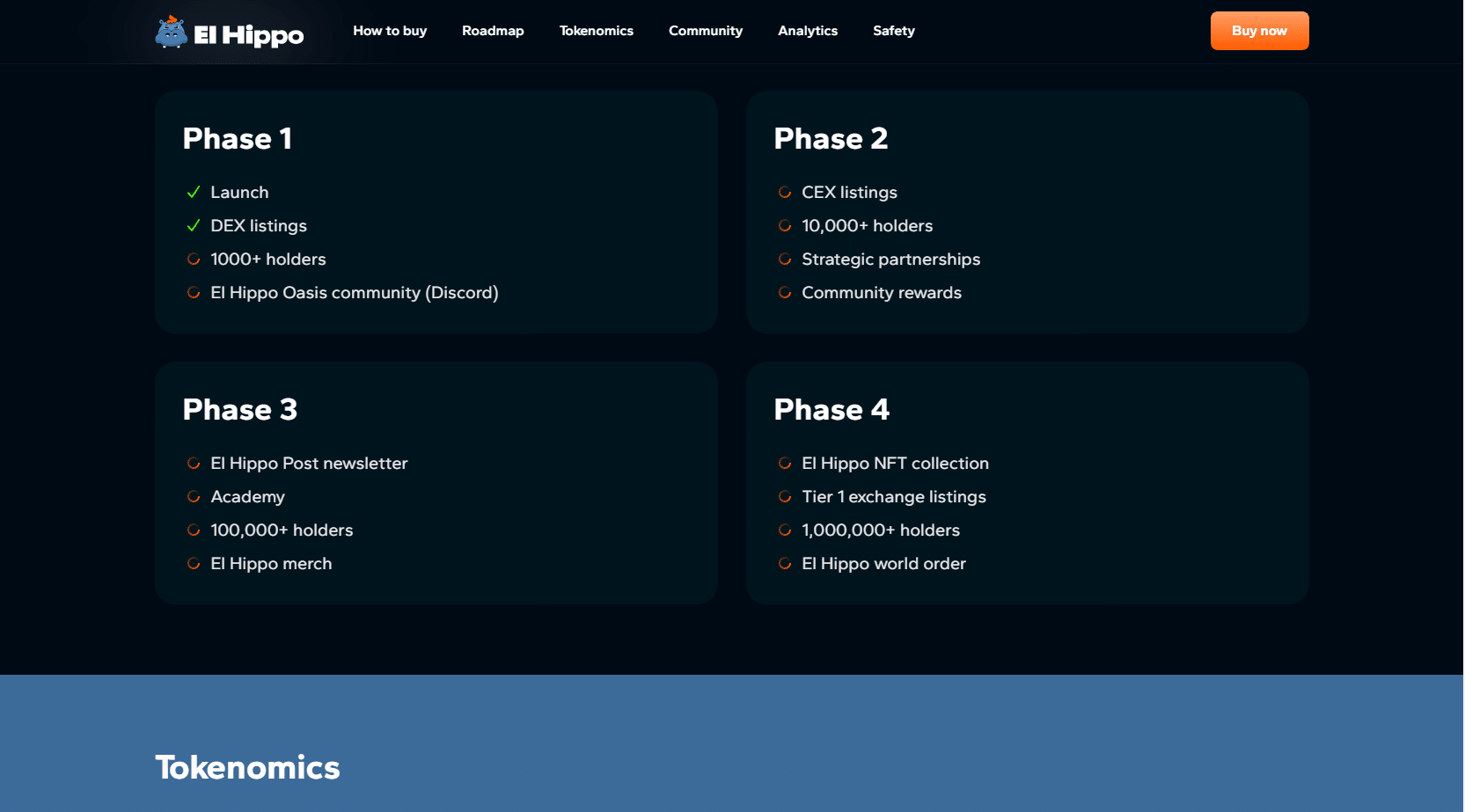
Task: Select the Community nav link
Action: coord(706,31)
